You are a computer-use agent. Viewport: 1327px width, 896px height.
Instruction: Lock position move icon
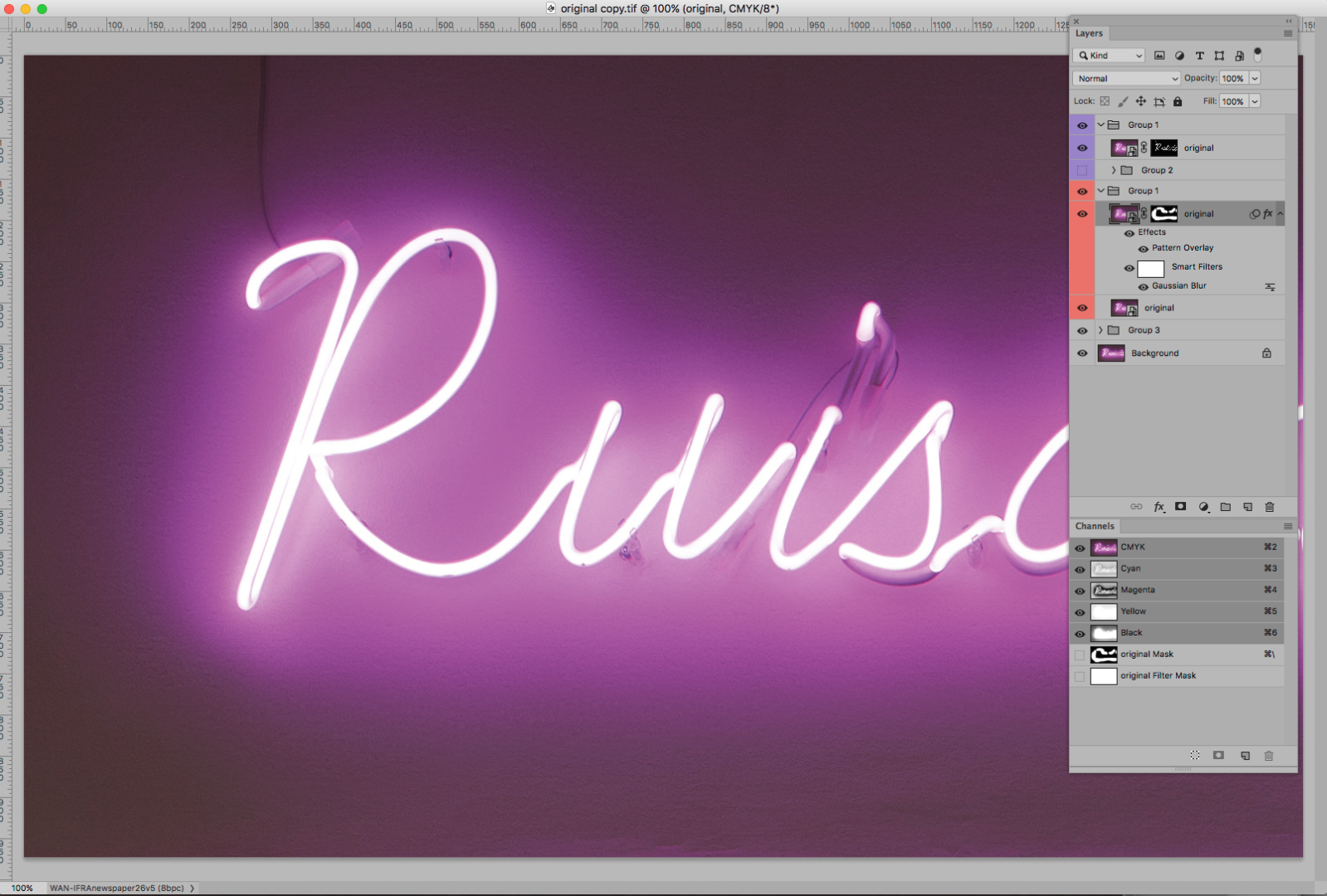[x=1141, y=101]
